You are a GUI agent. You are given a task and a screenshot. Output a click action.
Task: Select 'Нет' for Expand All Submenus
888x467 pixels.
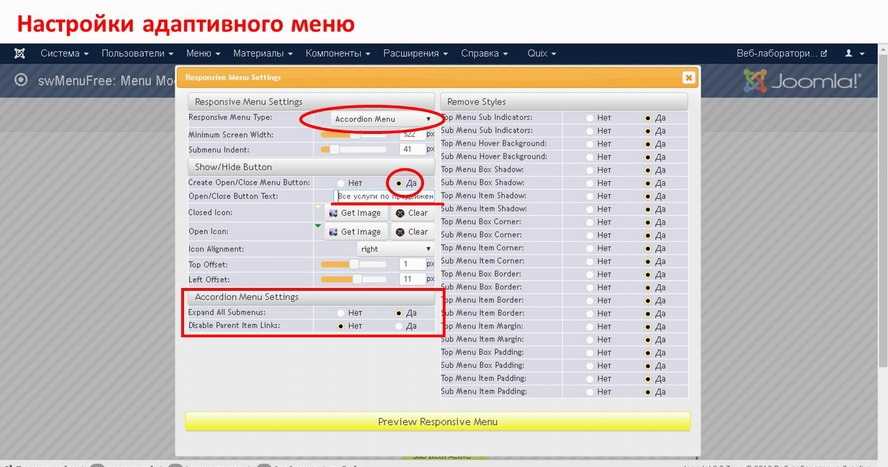(x=342, y=313)
